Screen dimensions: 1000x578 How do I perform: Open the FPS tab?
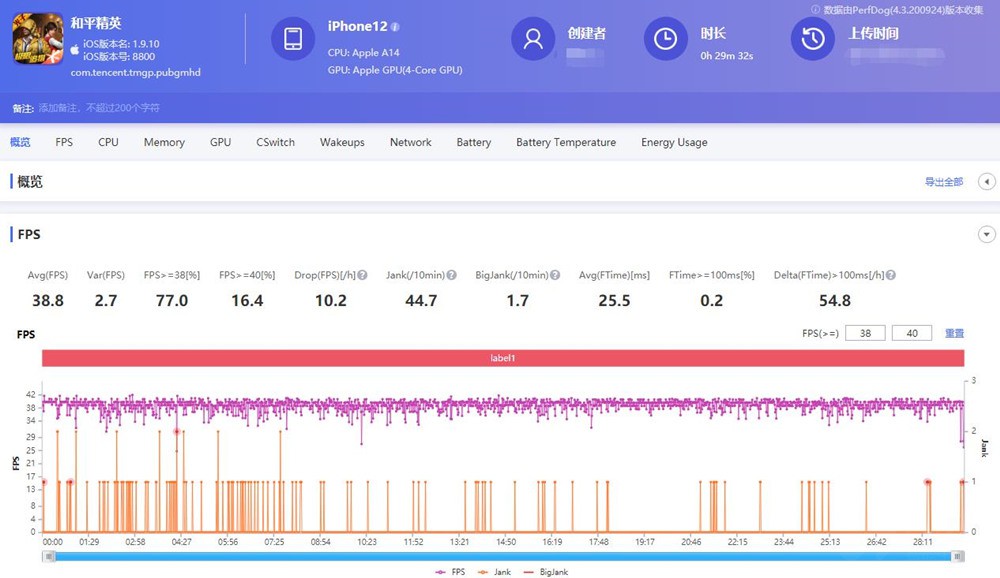(64, 142)
